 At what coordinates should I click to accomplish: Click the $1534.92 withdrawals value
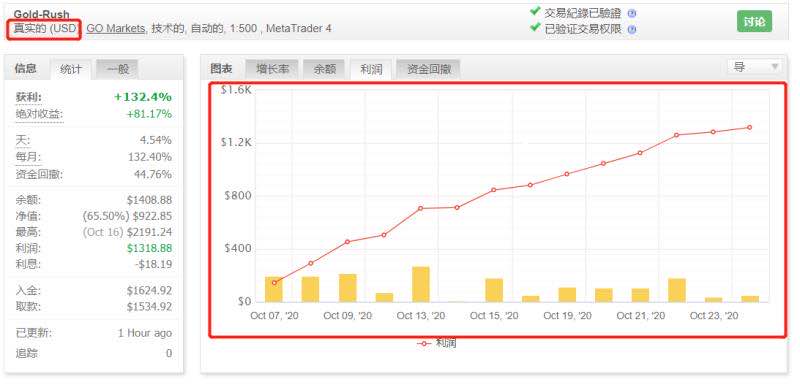[x=149, y=307]
